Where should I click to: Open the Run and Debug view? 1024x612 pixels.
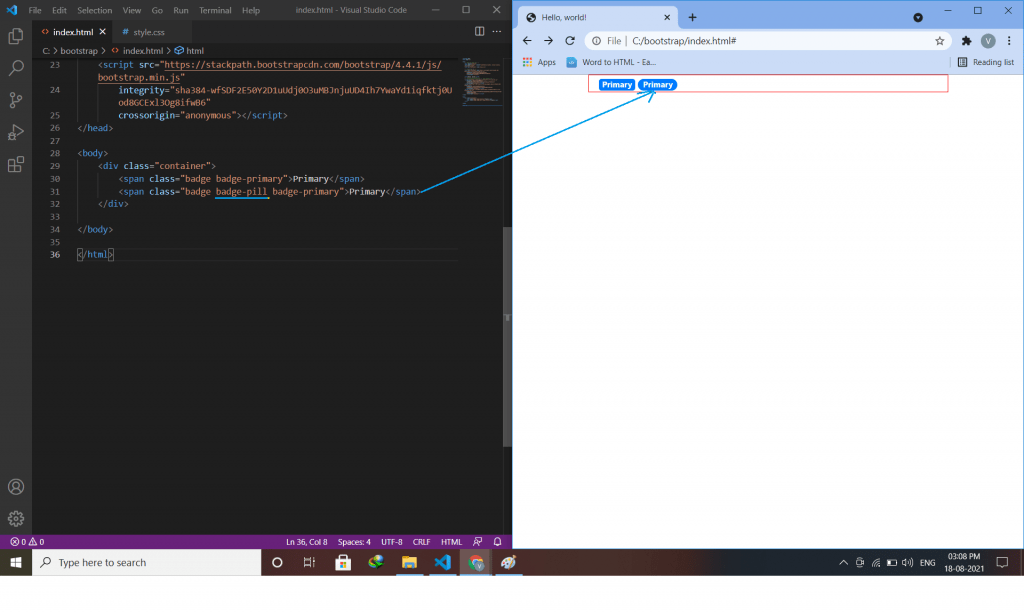click(x=16, y=132)
